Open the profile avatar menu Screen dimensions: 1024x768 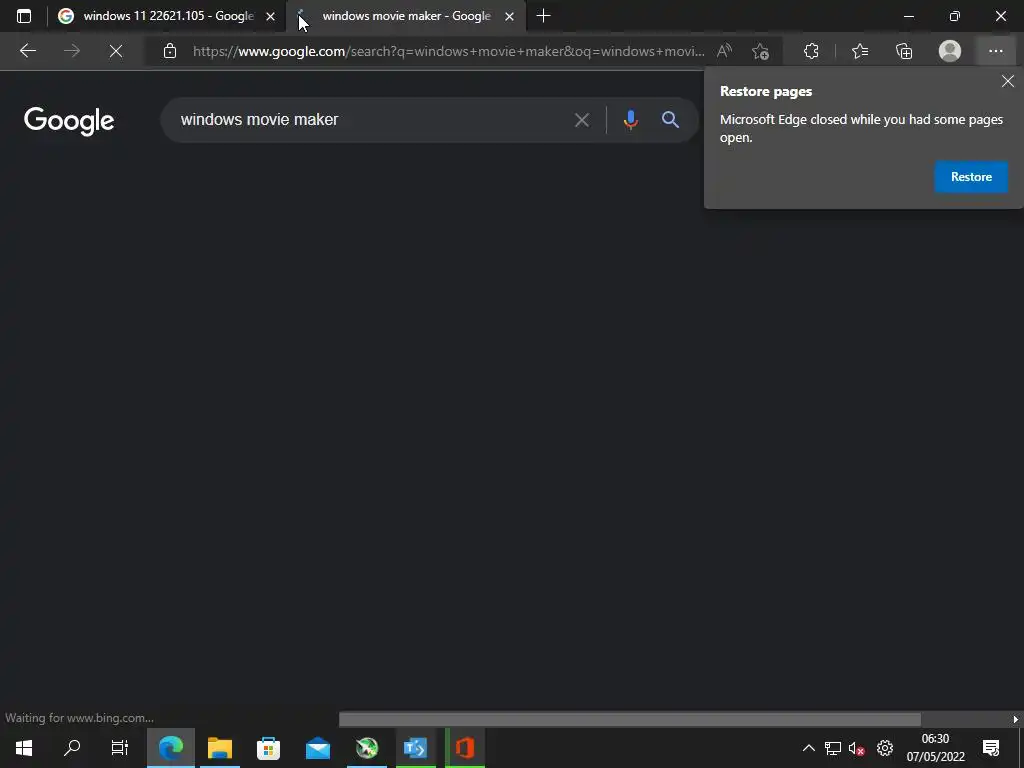(x=950, y=51)
